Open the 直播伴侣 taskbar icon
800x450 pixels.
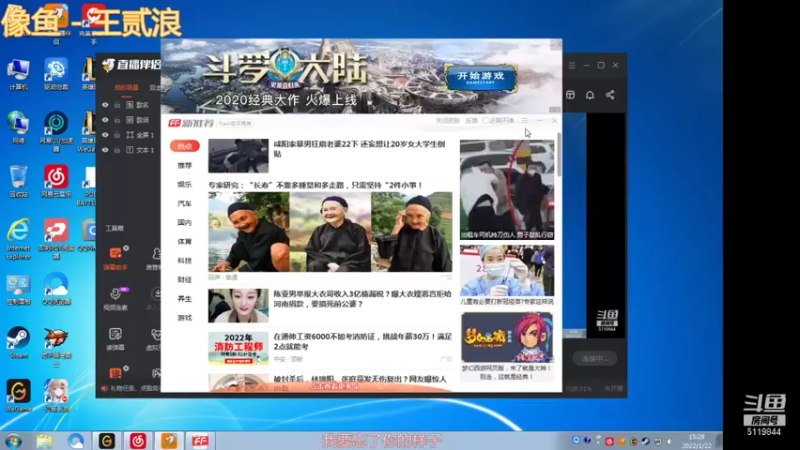169,441
